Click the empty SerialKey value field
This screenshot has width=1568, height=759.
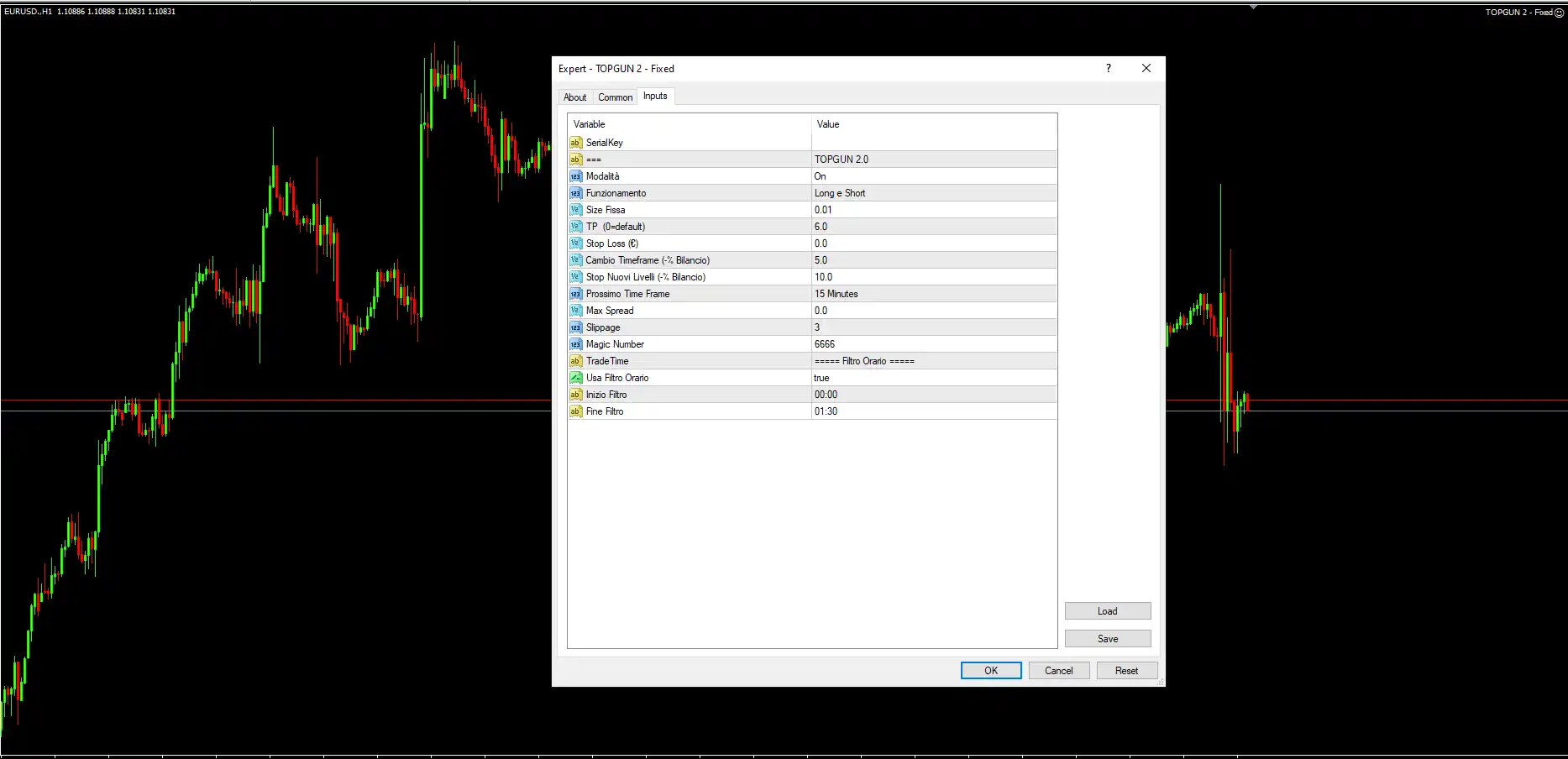coord(934,143)
